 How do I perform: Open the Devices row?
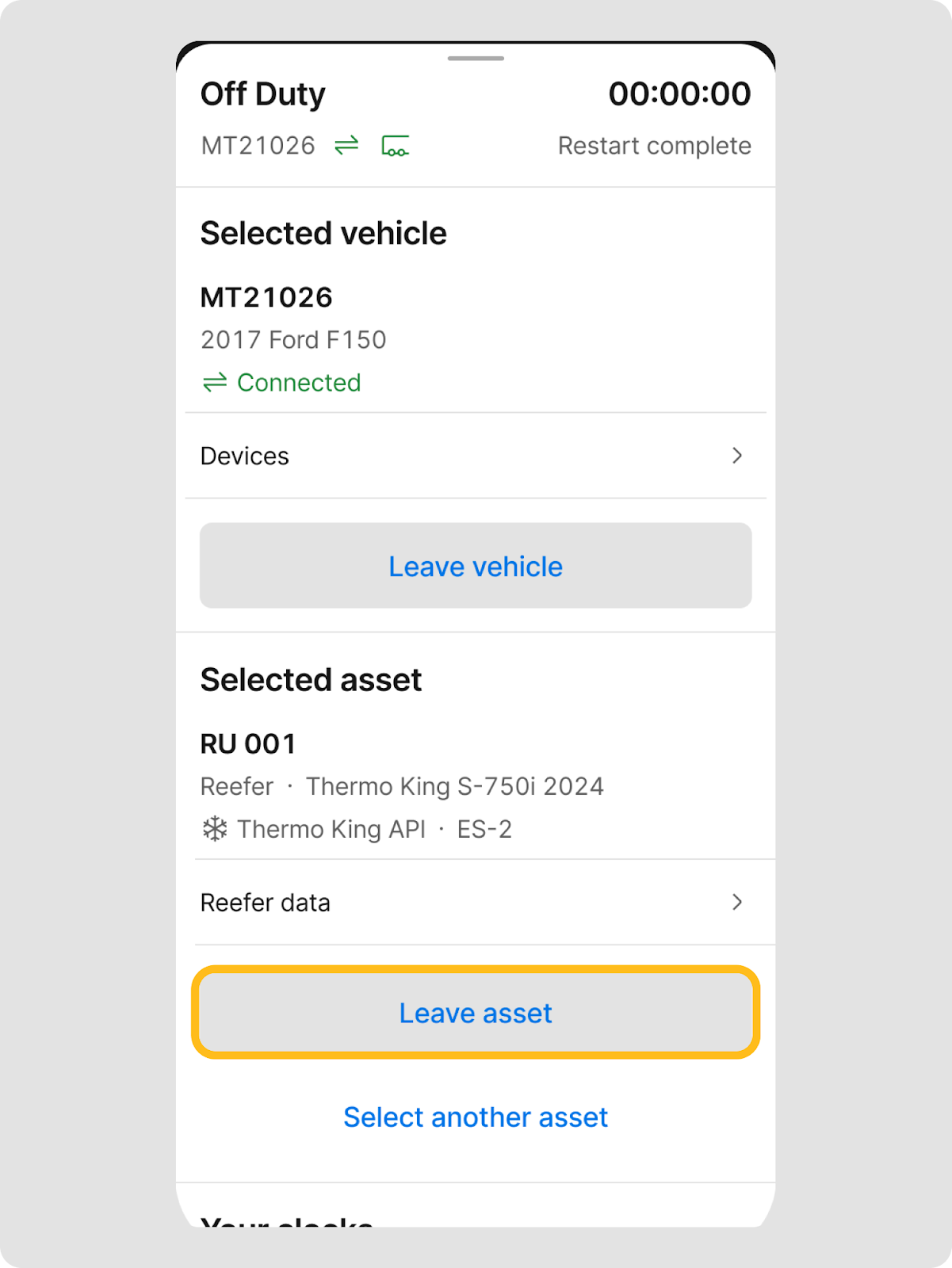coord(246,456)
